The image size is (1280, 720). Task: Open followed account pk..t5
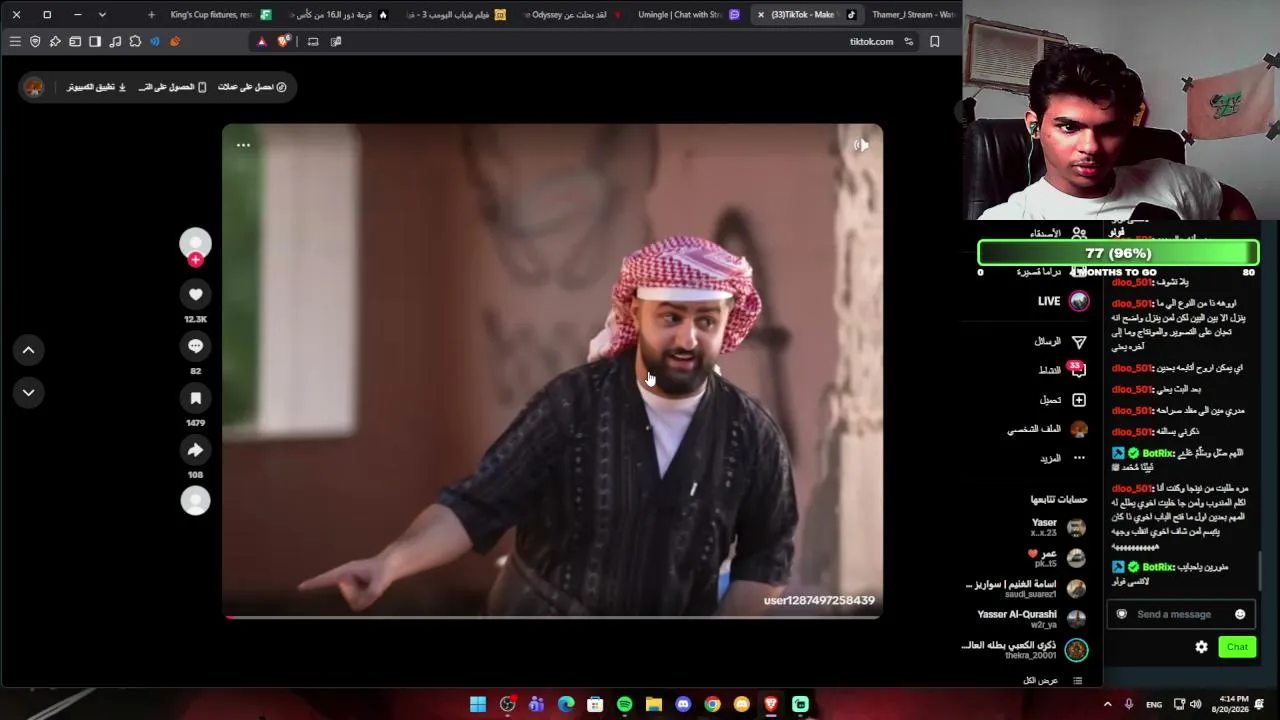pos(1057,558)
